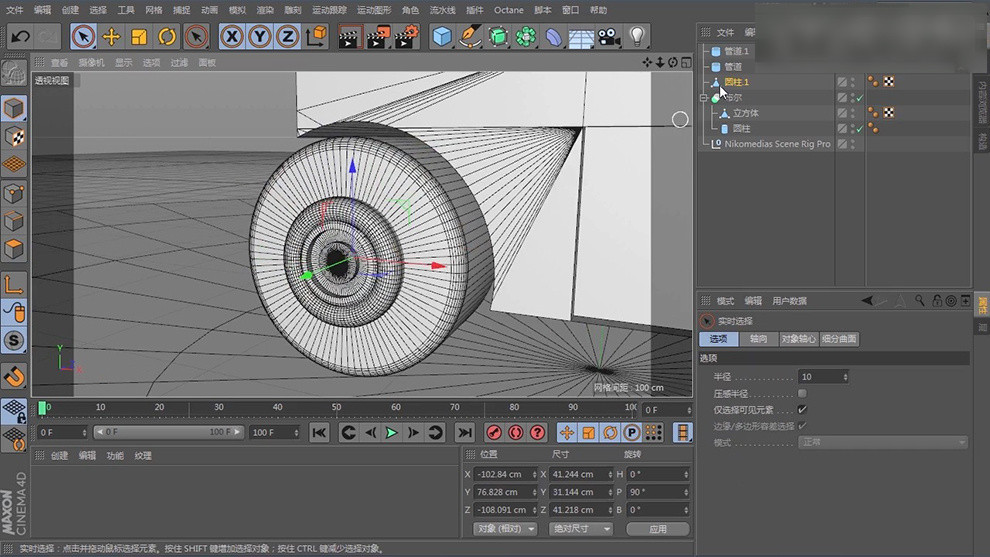Click the 应用 apply button
Viewport: 990px width, 557px height.
point(657,528)
